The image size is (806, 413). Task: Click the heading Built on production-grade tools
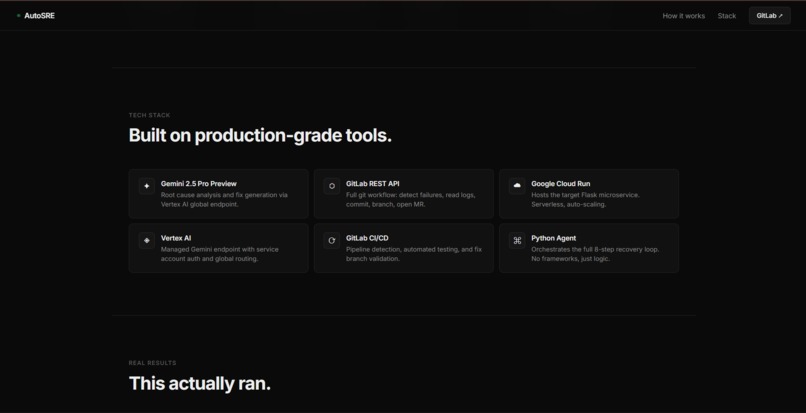tap(260, 136)
